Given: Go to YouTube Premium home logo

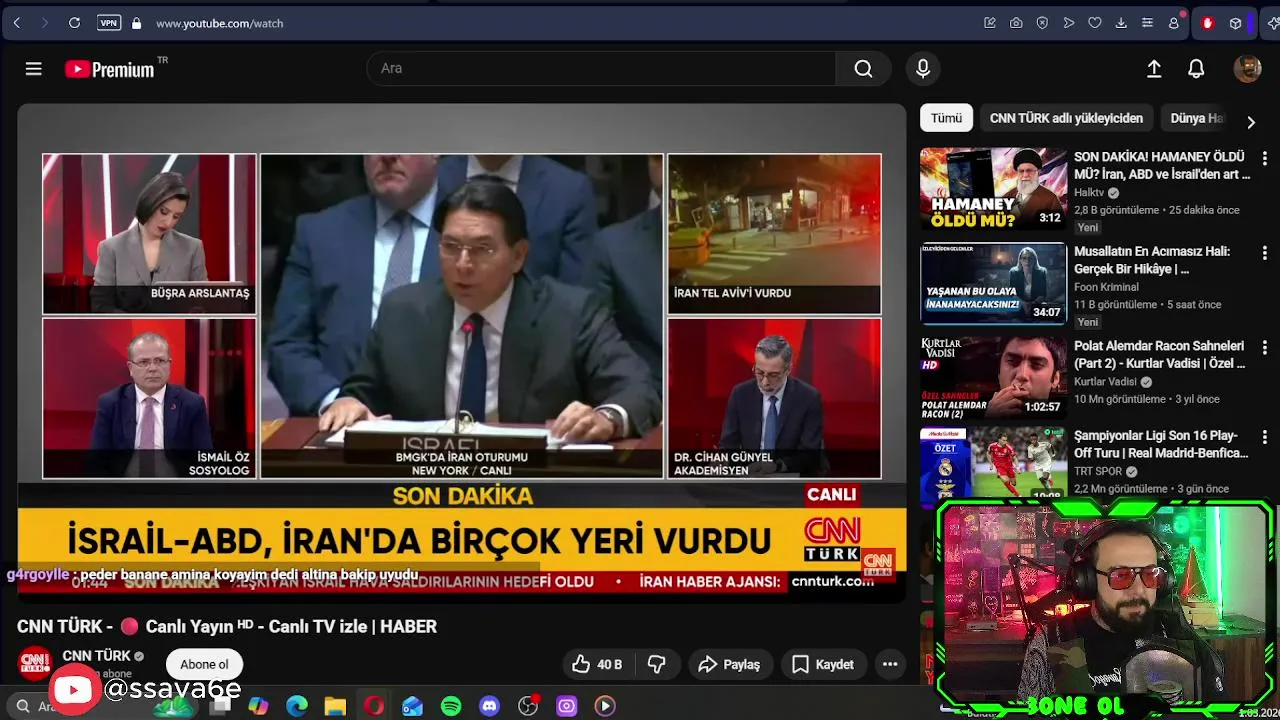Looking at the screenshot, I should click(x=109, y=69).
